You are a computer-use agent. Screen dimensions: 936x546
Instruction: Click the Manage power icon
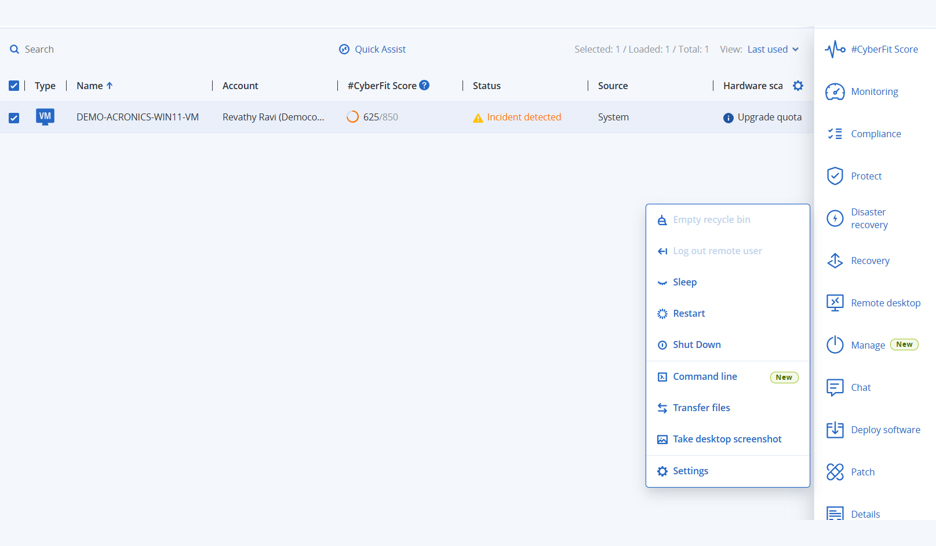coord(835,345)
